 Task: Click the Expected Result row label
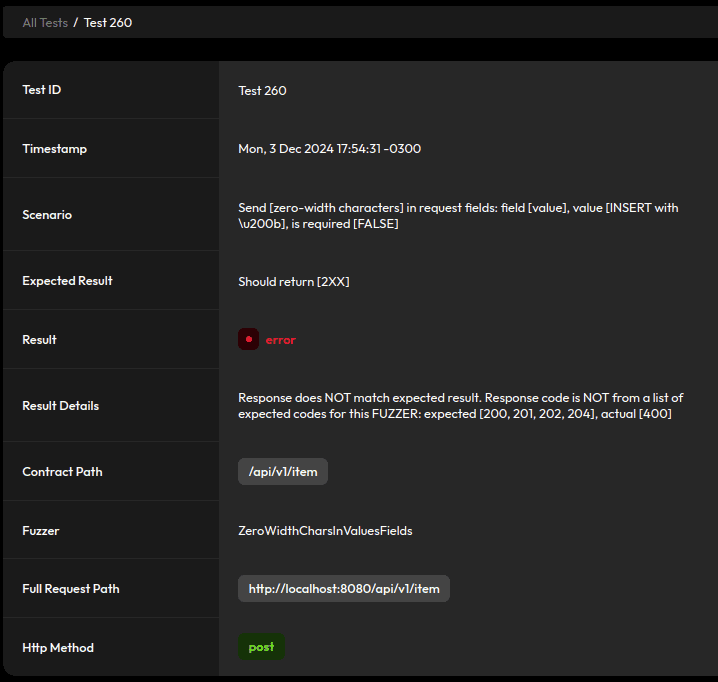pos(67,281)
